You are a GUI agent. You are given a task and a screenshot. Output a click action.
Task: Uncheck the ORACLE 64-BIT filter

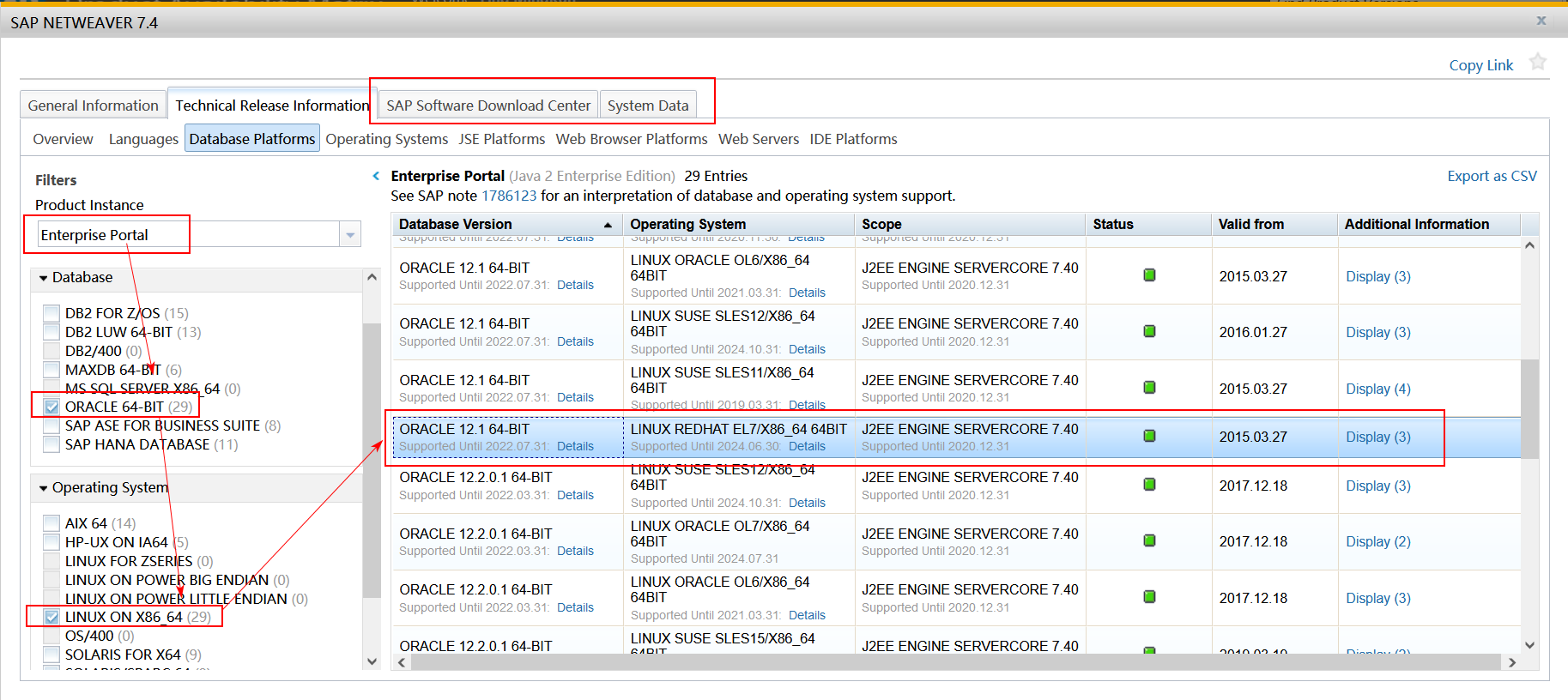tap(51, 407)
